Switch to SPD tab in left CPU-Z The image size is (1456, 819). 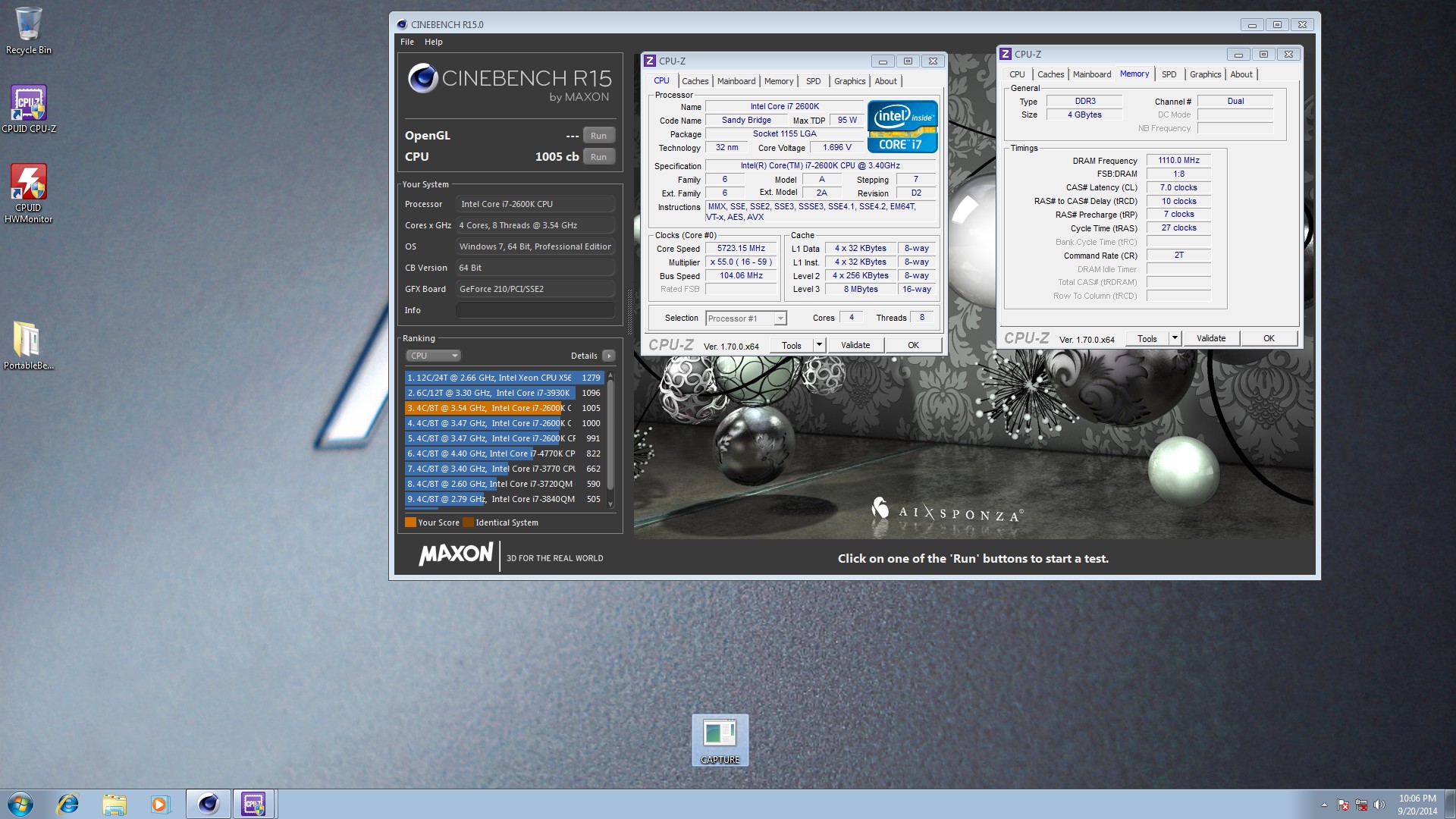pos(813,81)
